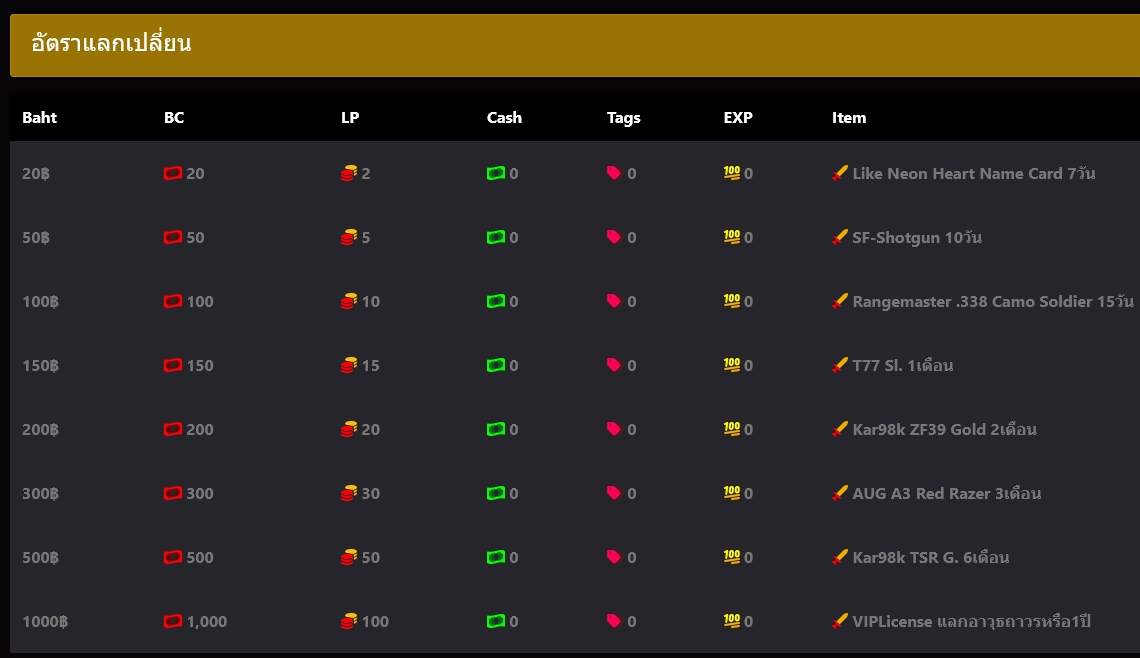Click the EXP column header

[x=738, y=117]
